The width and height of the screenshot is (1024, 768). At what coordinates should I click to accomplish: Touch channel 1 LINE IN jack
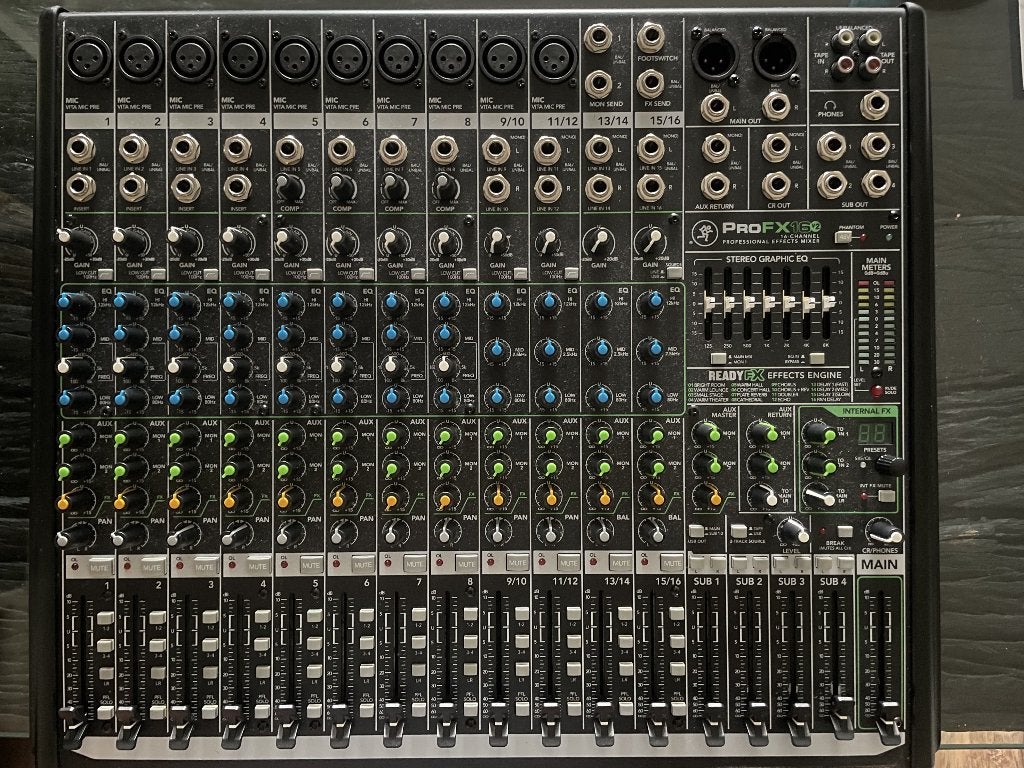coord(81,149)
